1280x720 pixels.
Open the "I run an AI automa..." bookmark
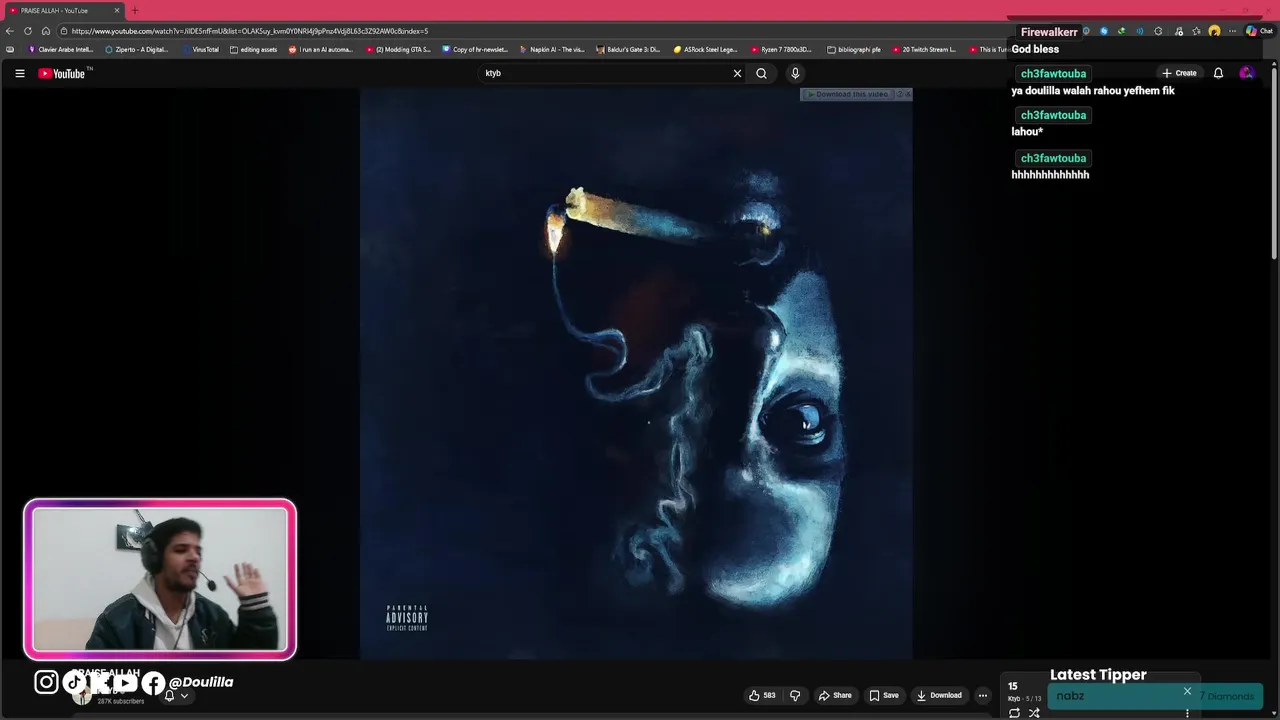[x=321, y=49]
